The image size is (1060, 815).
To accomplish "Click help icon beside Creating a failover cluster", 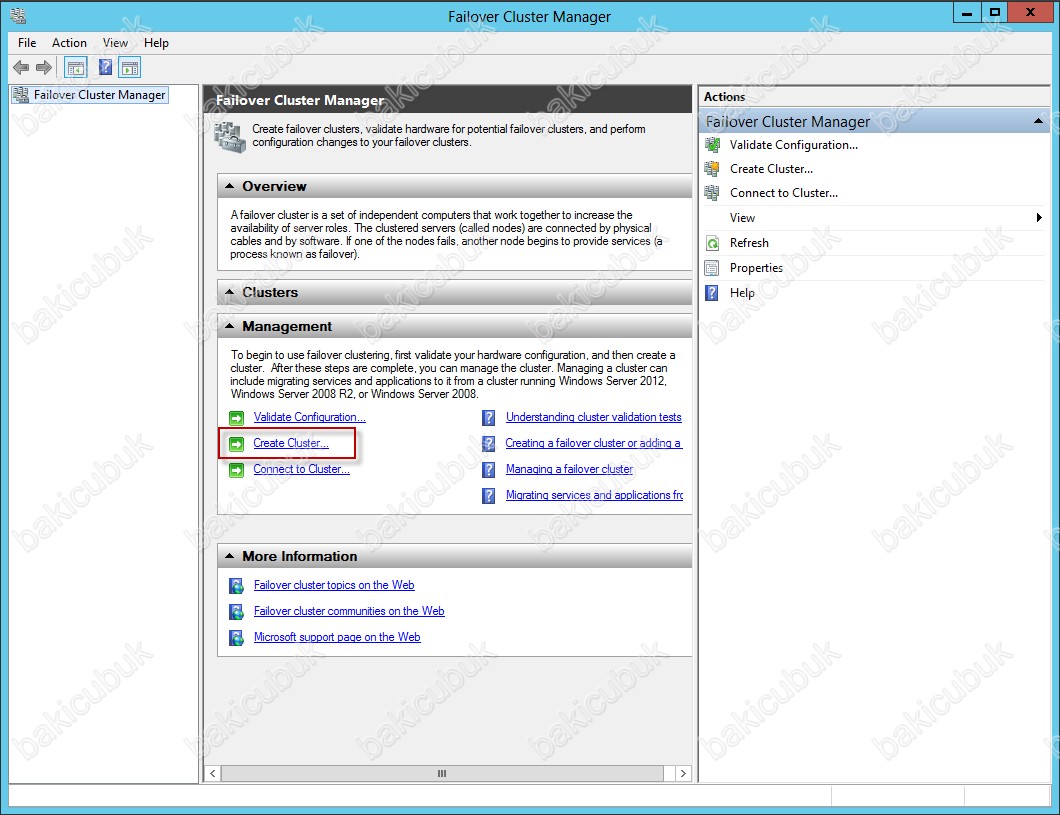I will [x=489, y=444].
